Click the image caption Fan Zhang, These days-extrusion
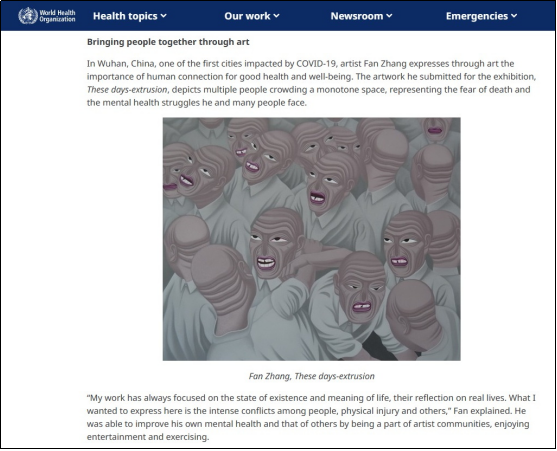The image size is (557, 451). pos(312,376)
